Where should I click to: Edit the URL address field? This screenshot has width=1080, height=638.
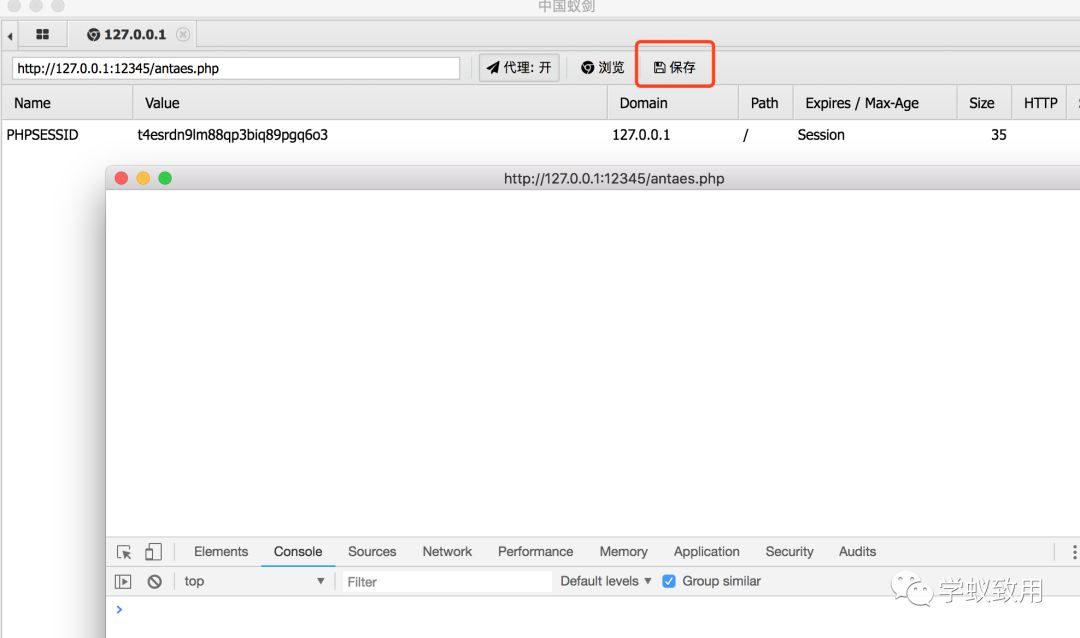pos(236,68)
